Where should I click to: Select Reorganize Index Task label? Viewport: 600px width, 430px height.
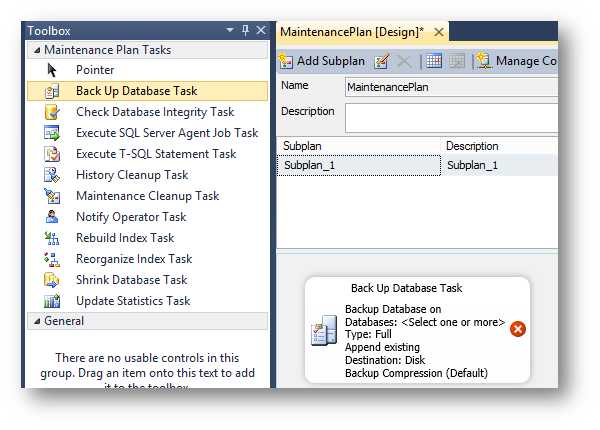point(134,259)
